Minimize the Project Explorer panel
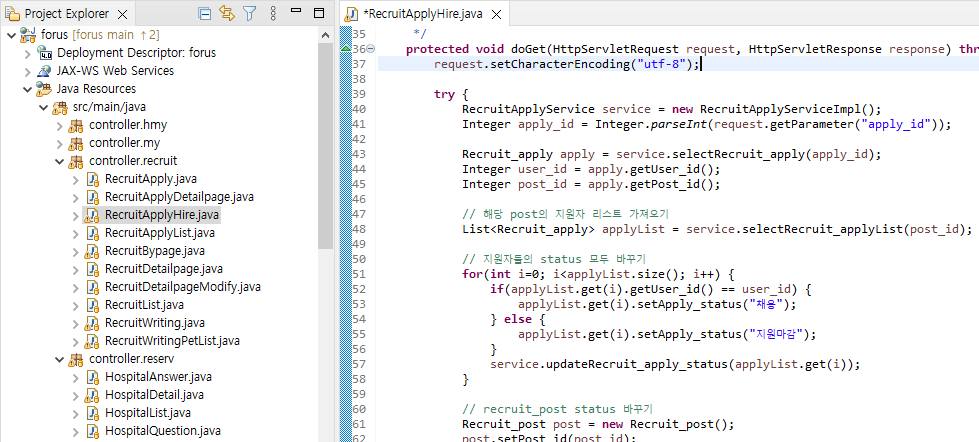 pos(296,11)
